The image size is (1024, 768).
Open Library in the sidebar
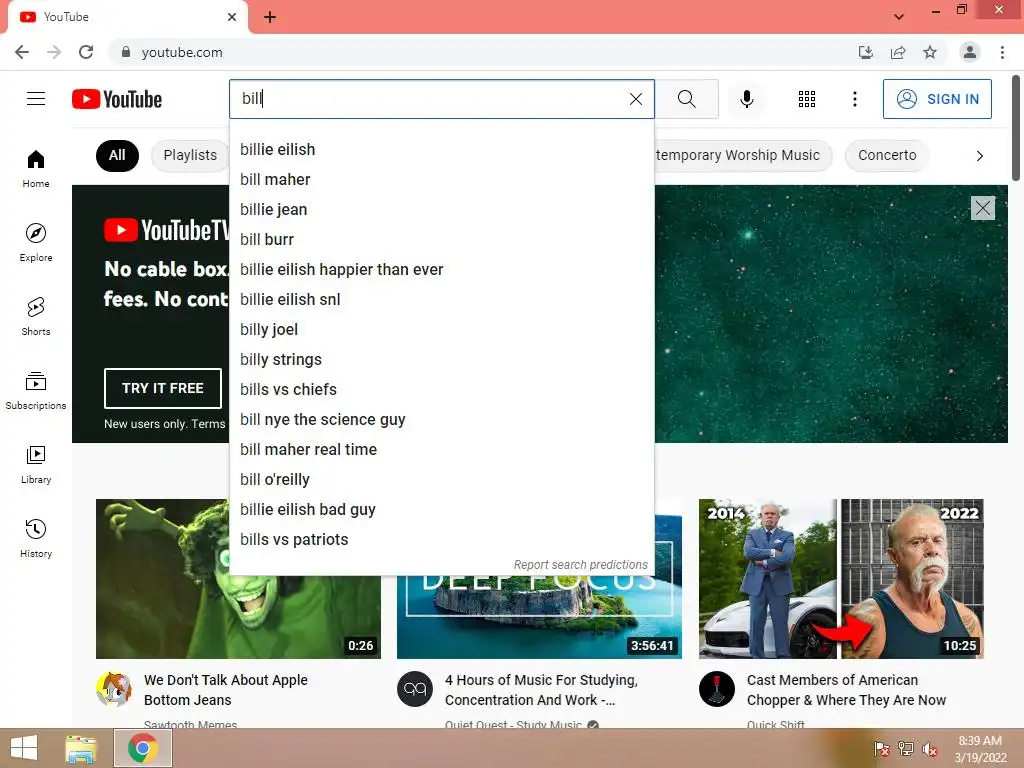36,464
